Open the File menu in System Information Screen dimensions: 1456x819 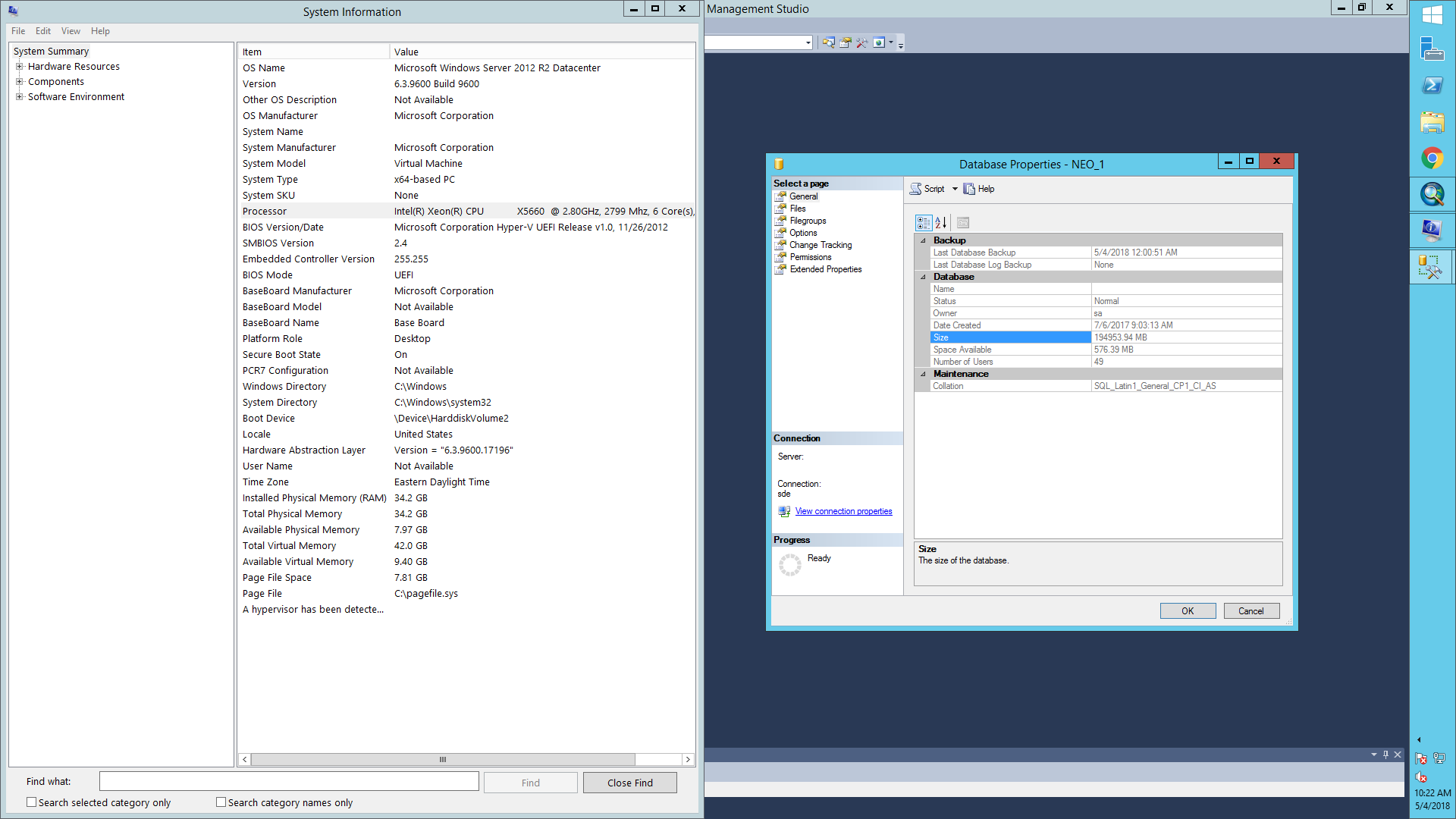[x=18, y=31]
